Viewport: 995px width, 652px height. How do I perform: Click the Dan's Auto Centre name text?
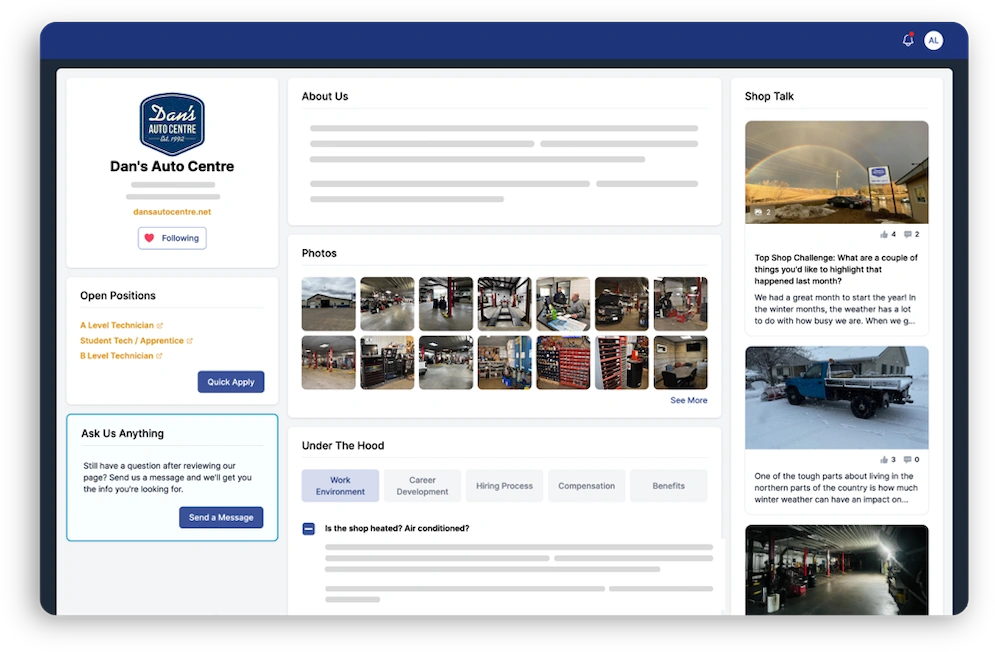(x=172, y=166)
